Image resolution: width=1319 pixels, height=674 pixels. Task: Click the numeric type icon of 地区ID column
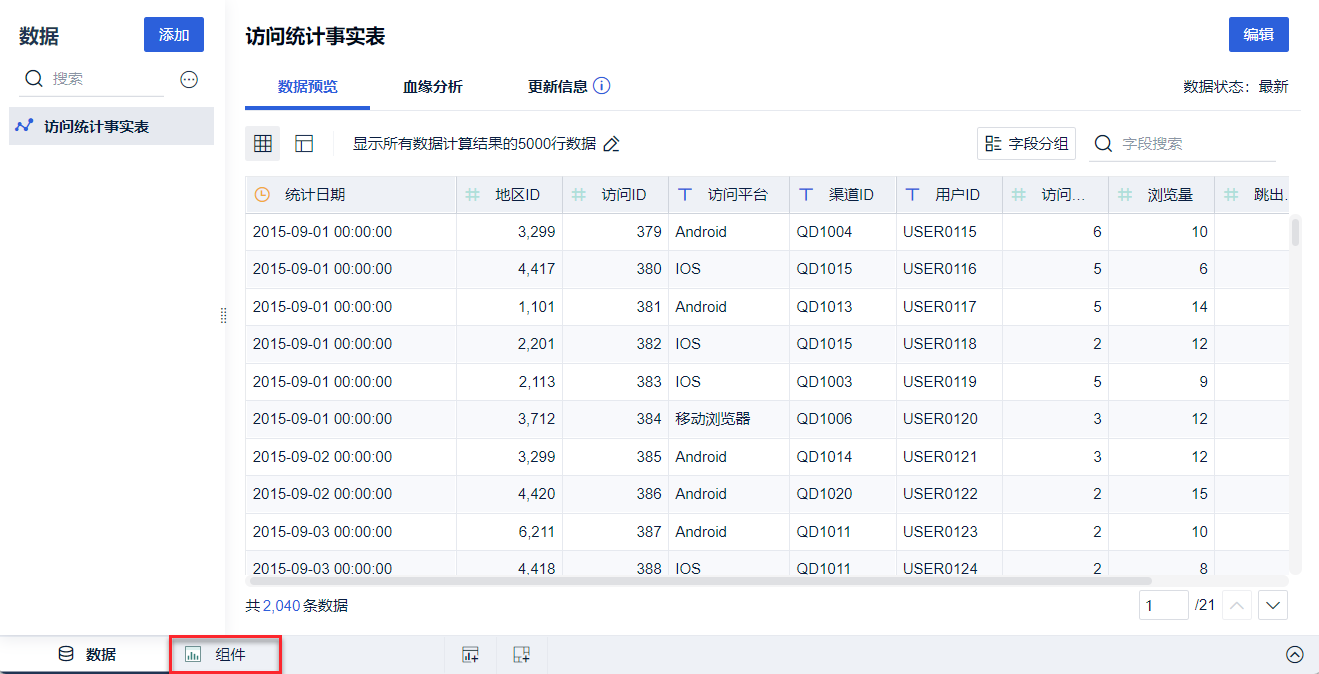(473, 195)
